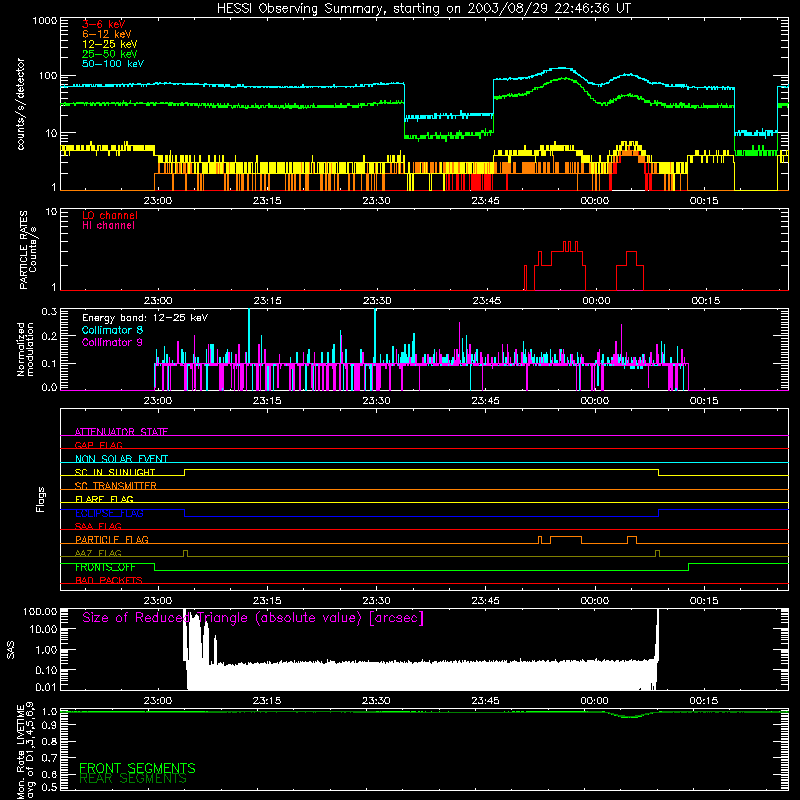Select the 'REAR SEGMENTS' legend label
This screenshot has width=800, height=800.
click(133, 779)
